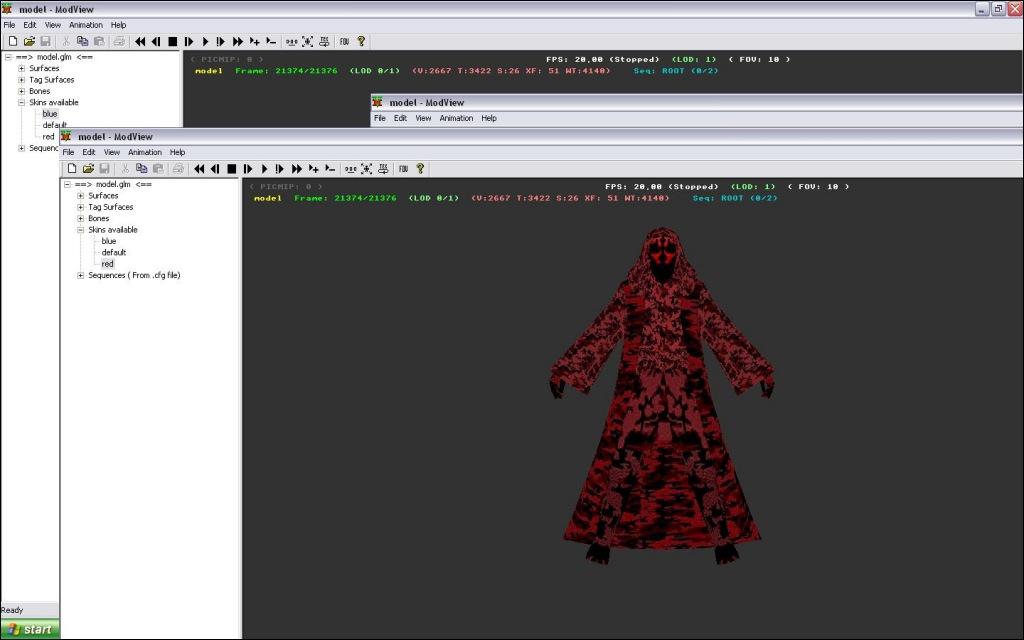This screenshot has height=640, width=1024.
Task: Open the View menu in the front window
Action: click(x=111, y=152)
